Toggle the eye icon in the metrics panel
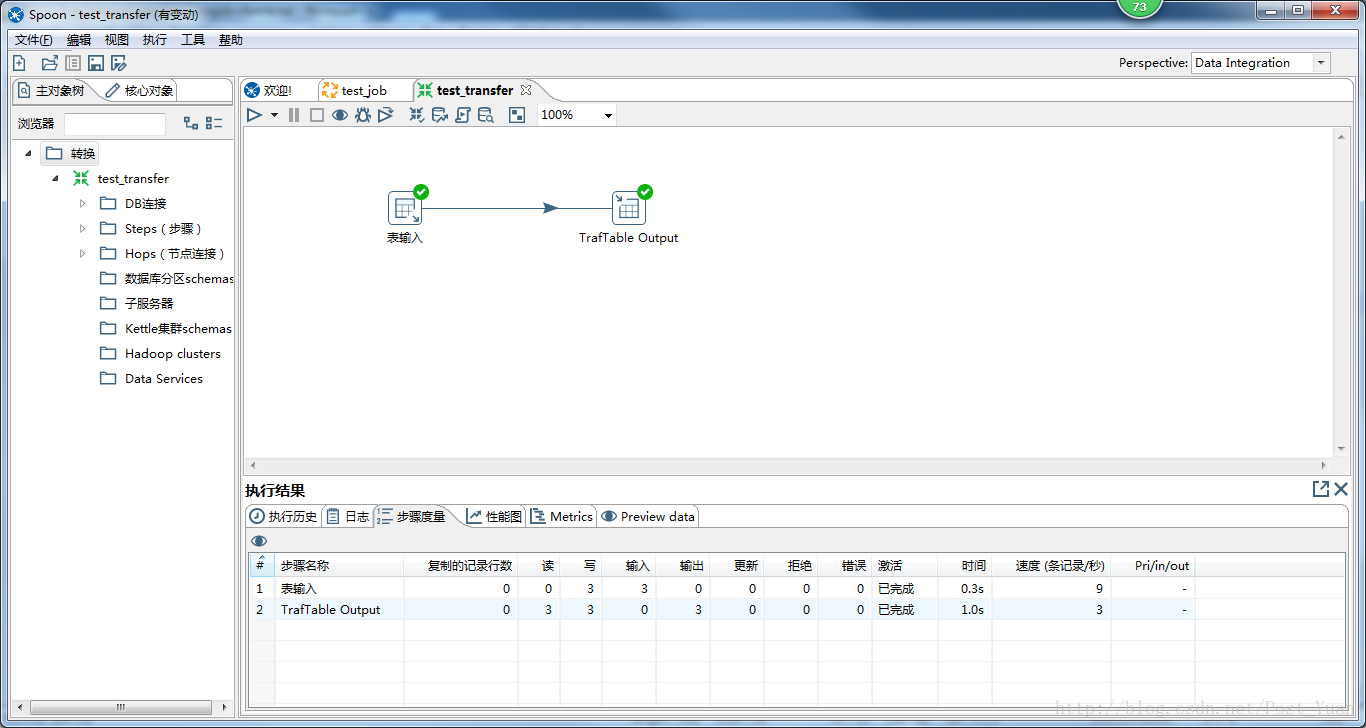This screenshot has width=1366, height=728. (259, 541)
